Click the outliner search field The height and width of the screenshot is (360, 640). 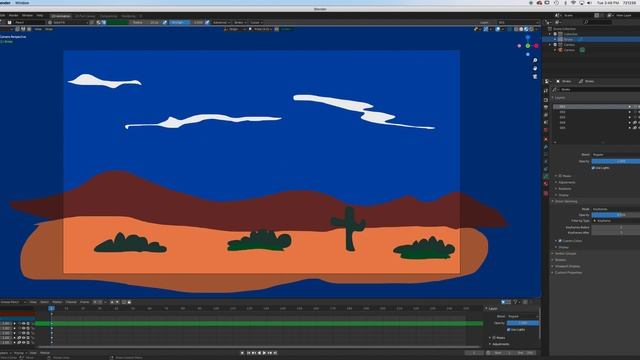(598, 22)
